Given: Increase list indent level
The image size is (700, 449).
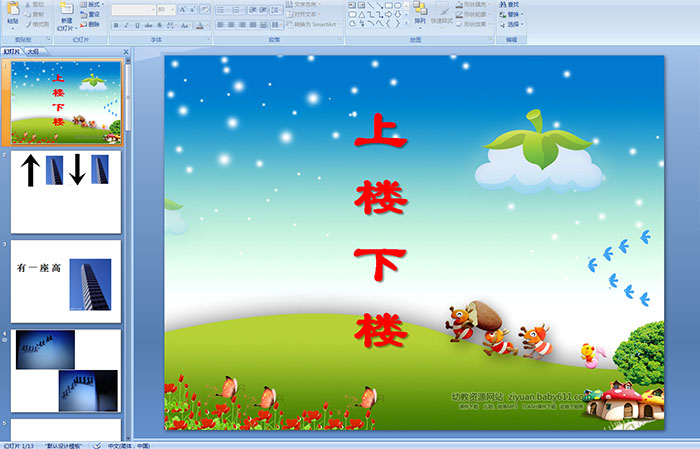Looking at the screenshot, I should [263, 9].
